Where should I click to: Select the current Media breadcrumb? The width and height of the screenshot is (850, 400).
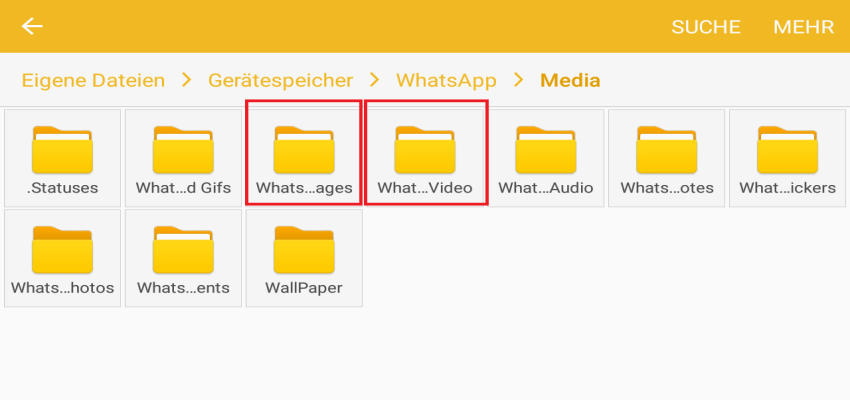570,80
